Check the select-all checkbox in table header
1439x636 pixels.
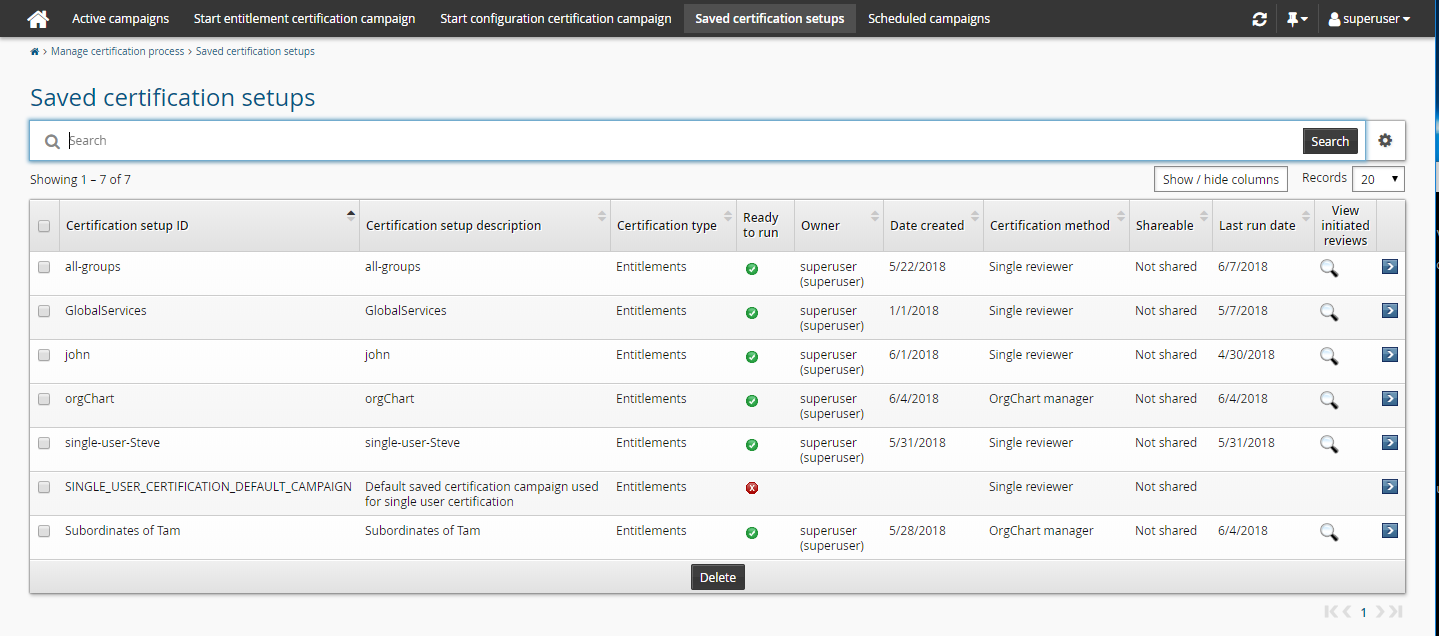click(44, 226)
